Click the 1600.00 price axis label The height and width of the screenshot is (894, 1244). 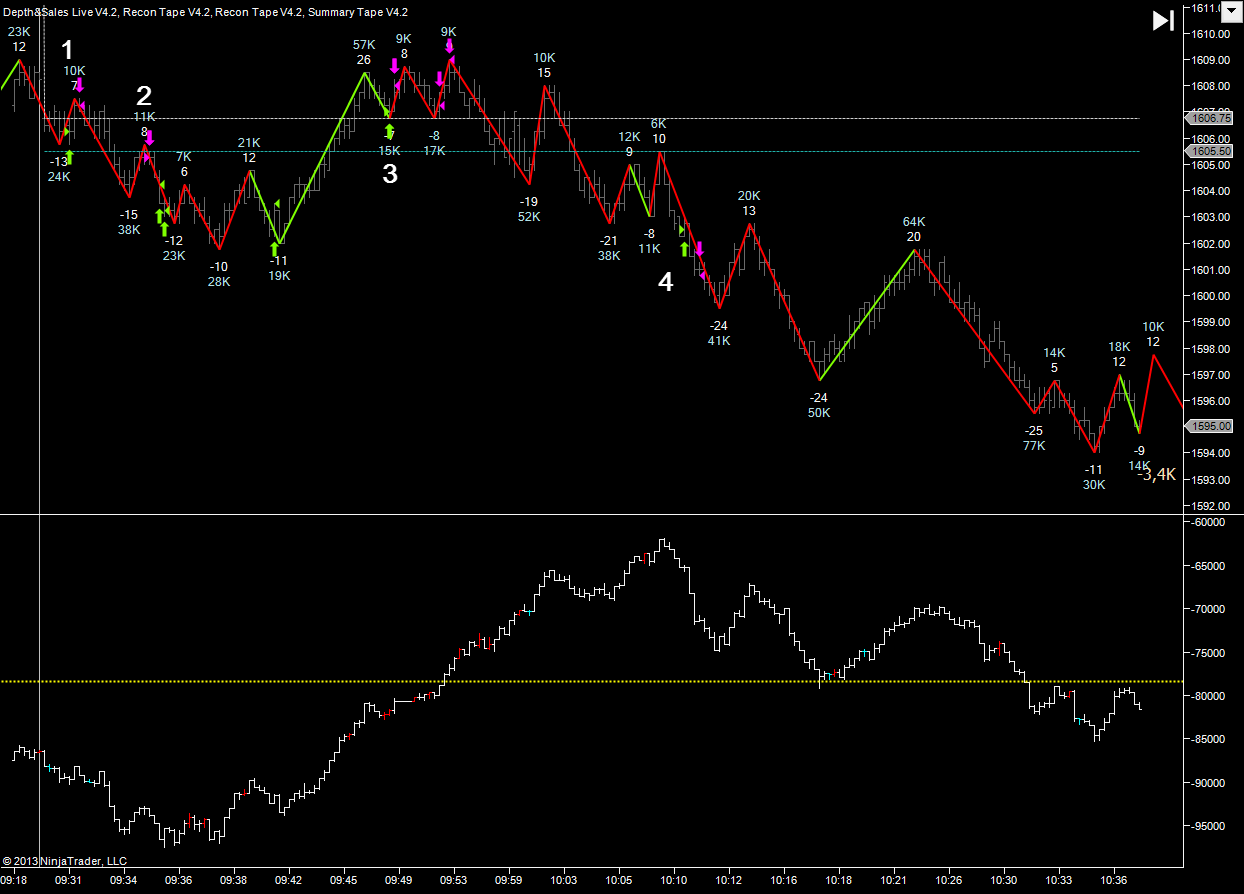click(1210, 296)
